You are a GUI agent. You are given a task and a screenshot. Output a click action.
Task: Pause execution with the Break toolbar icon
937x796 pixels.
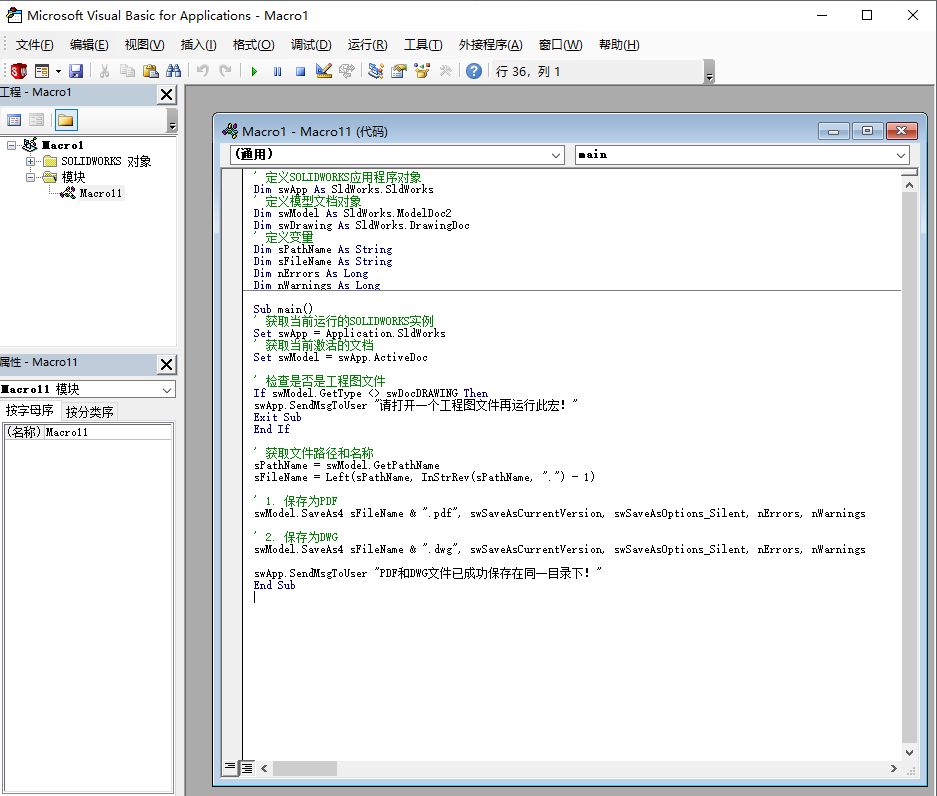point(277,71)
